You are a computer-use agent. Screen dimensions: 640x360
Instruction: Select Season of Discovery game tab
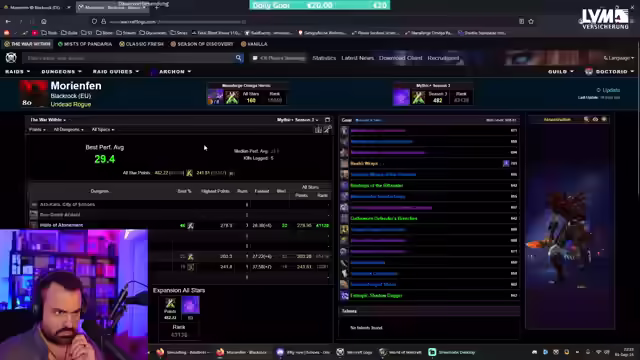(202, 44)
